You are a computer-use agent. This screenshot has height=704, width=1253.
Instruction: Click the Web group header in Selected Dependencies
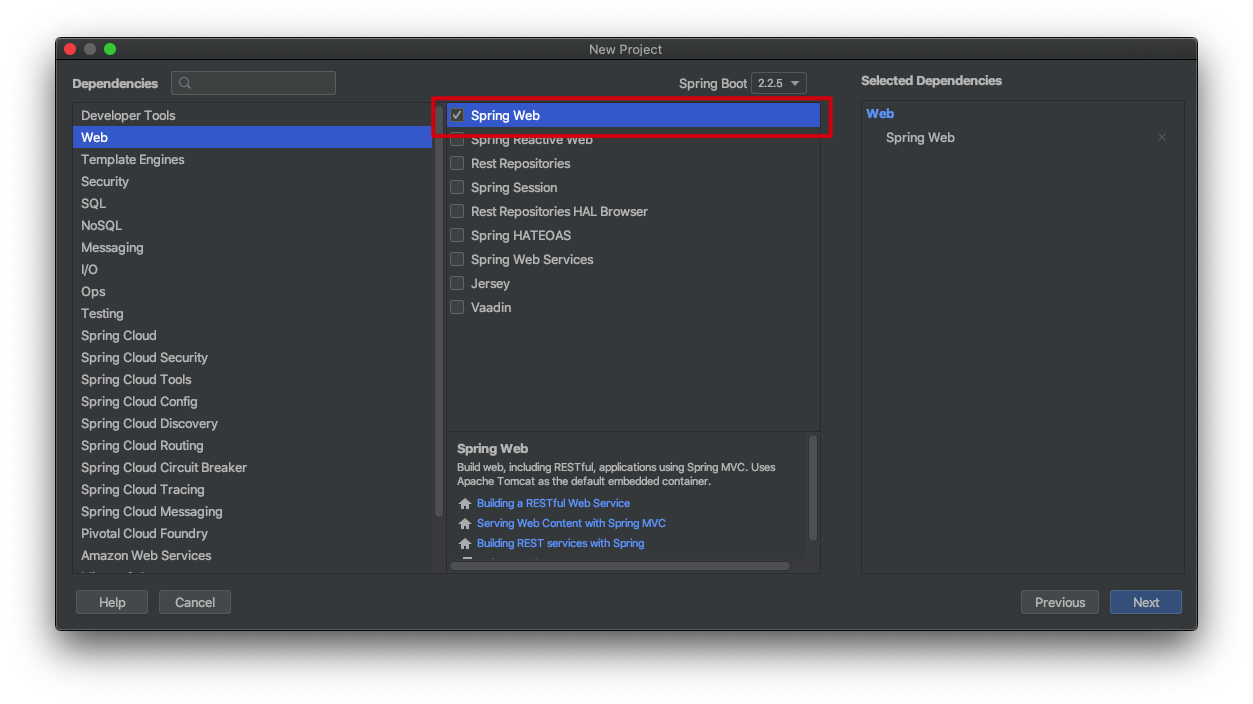point(880,114)
